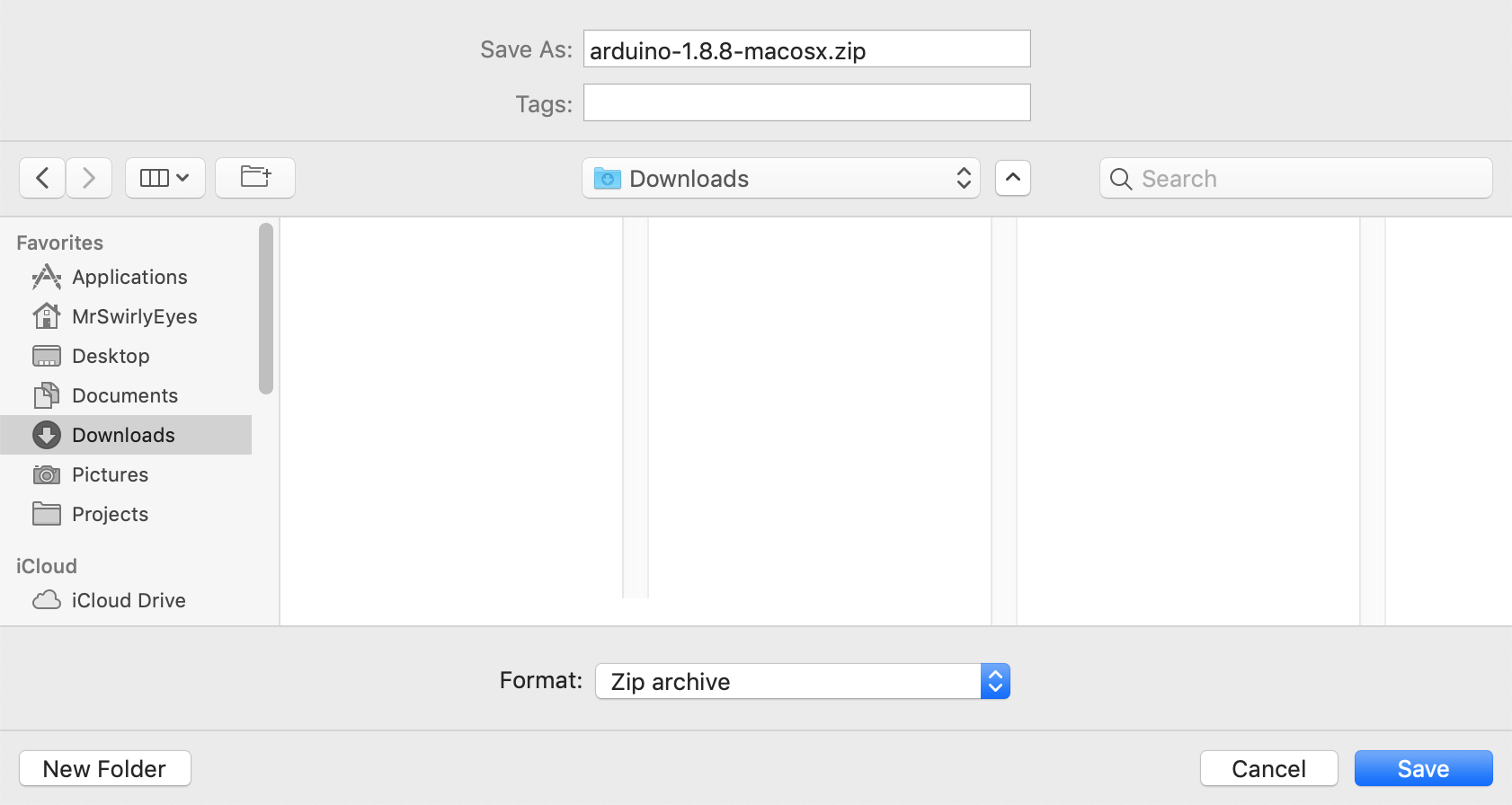Open the Downloads location popup menu
This screenshot has height=805, width=1512.
(x=780, y=178)
